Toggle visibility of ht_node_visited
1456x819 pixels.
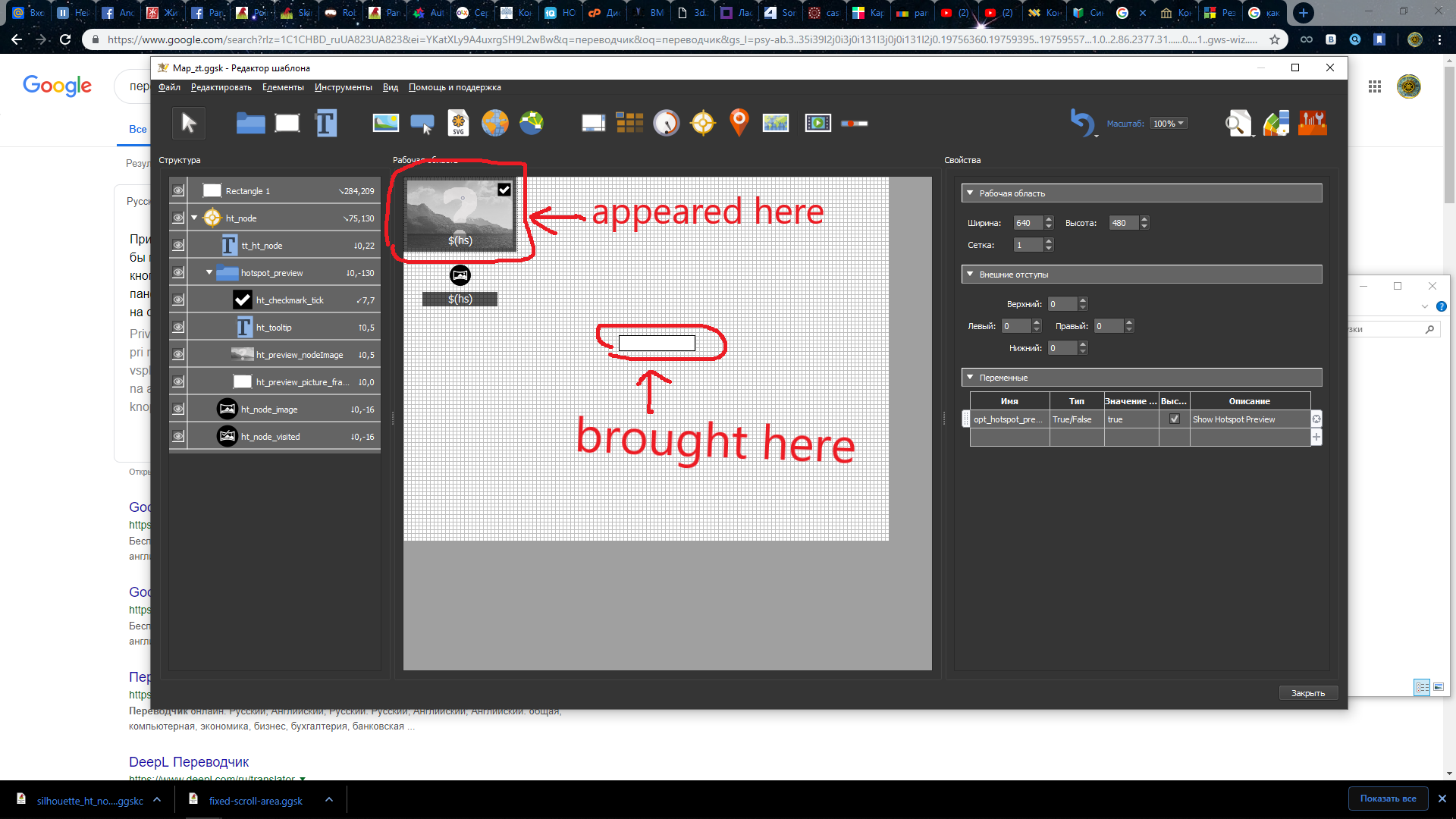pyautogui.click(x=178, y=437)
